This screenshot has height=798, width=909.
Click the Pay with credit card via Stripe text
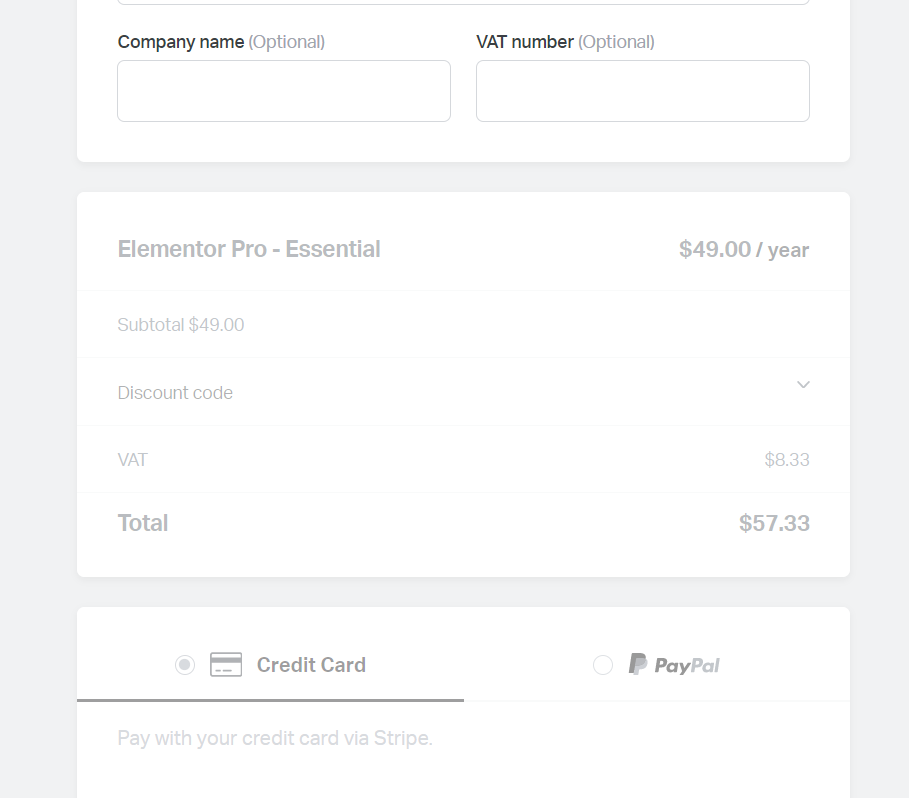[275, 739]
